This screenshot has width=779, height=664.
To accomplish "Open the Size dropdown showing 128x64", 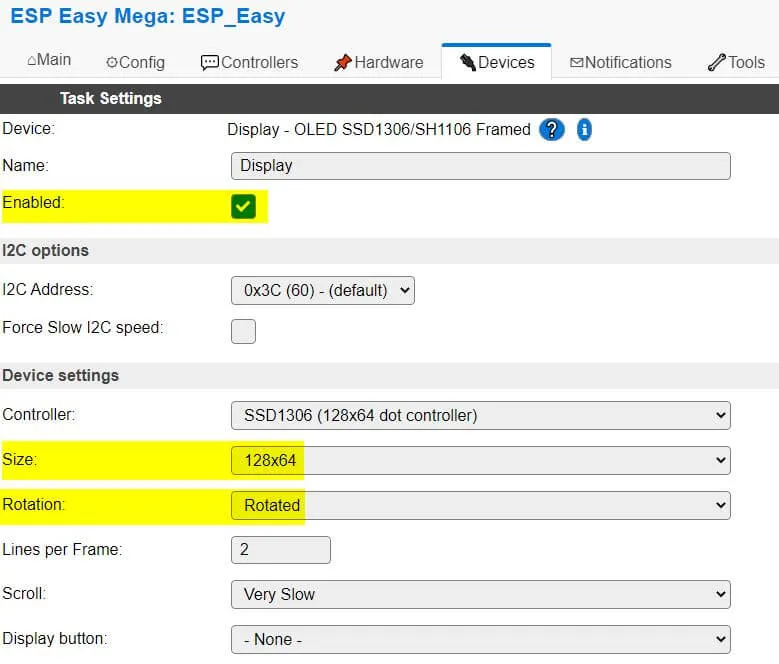I will pyautogui.click(x=480, y=460).
